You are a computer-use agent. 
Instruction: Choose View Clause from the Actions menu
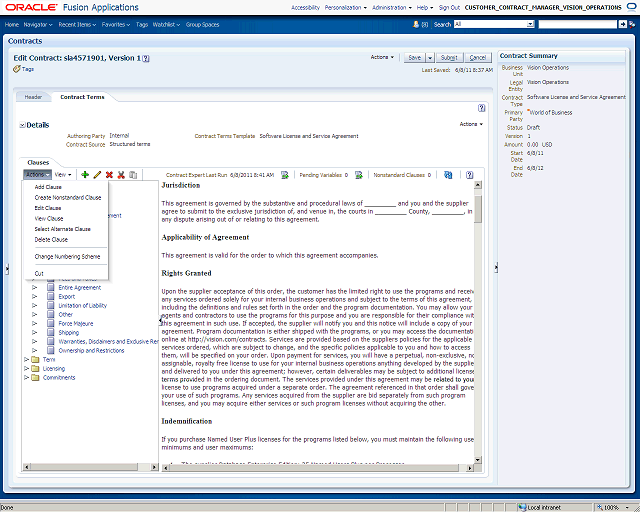49,218
